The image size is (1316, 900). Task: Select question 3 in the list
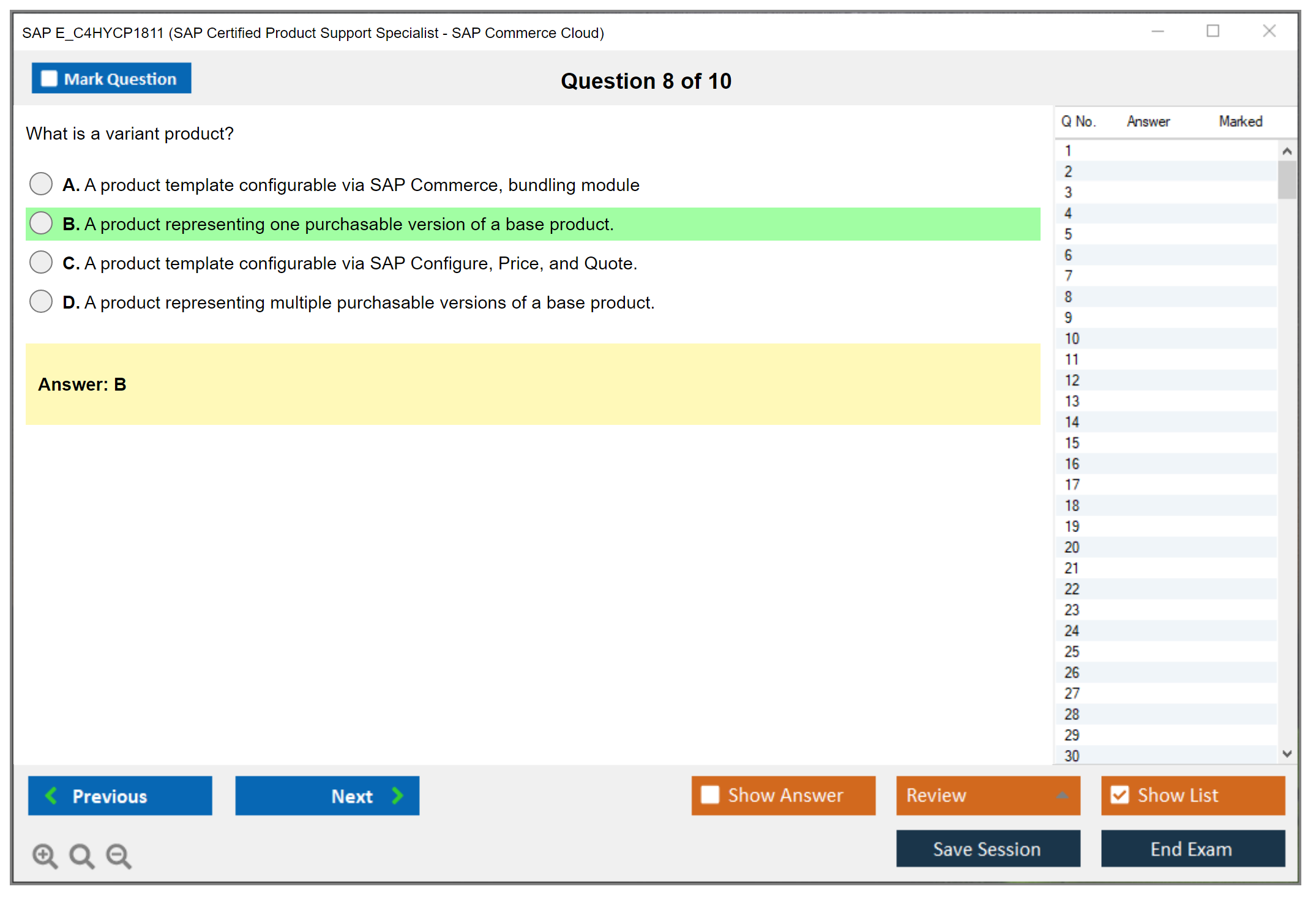1069,192
